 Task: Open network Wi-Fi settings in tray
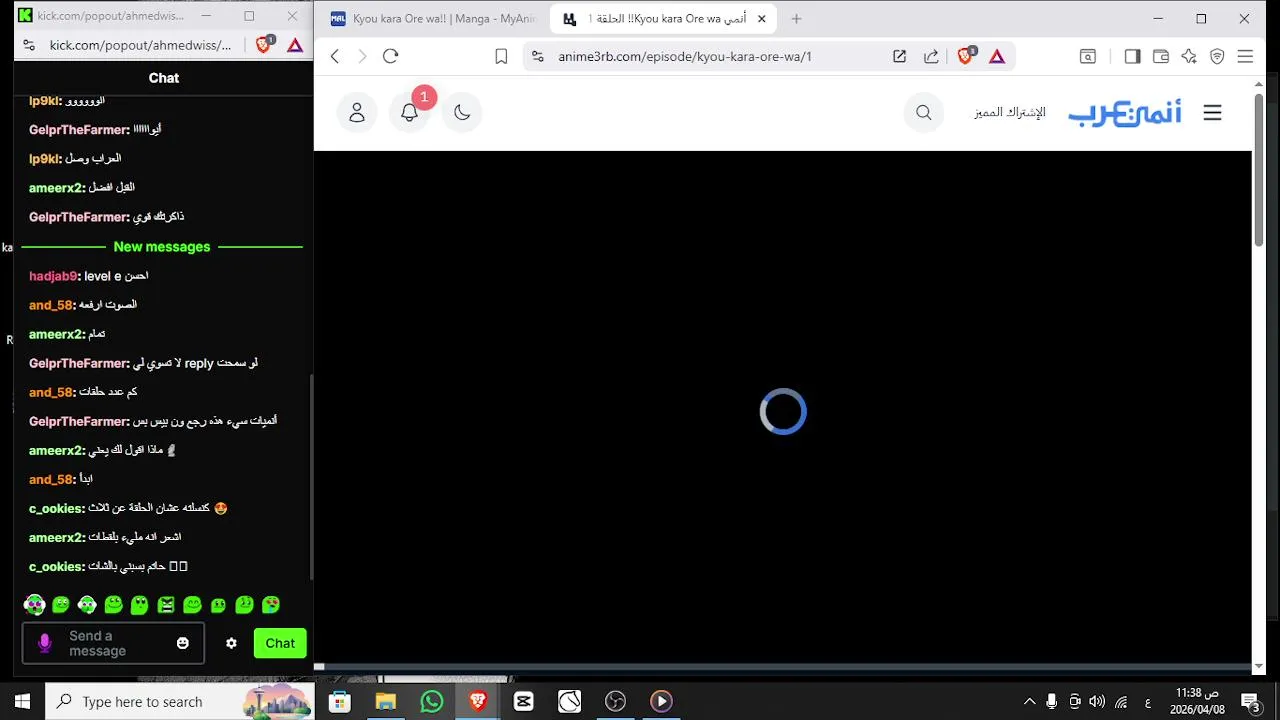(x=1121, y=701)
